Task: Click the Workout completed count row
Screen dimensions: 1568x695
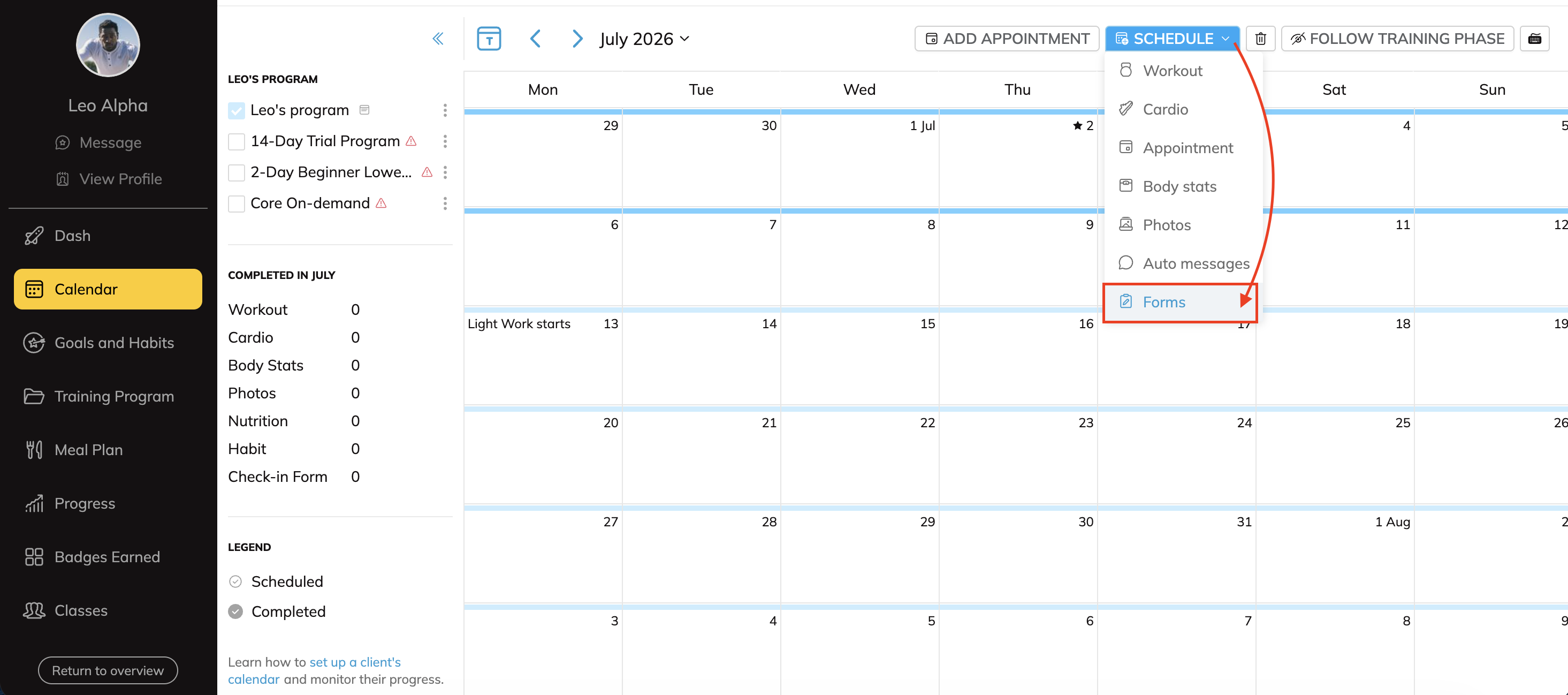Action: 294,310
